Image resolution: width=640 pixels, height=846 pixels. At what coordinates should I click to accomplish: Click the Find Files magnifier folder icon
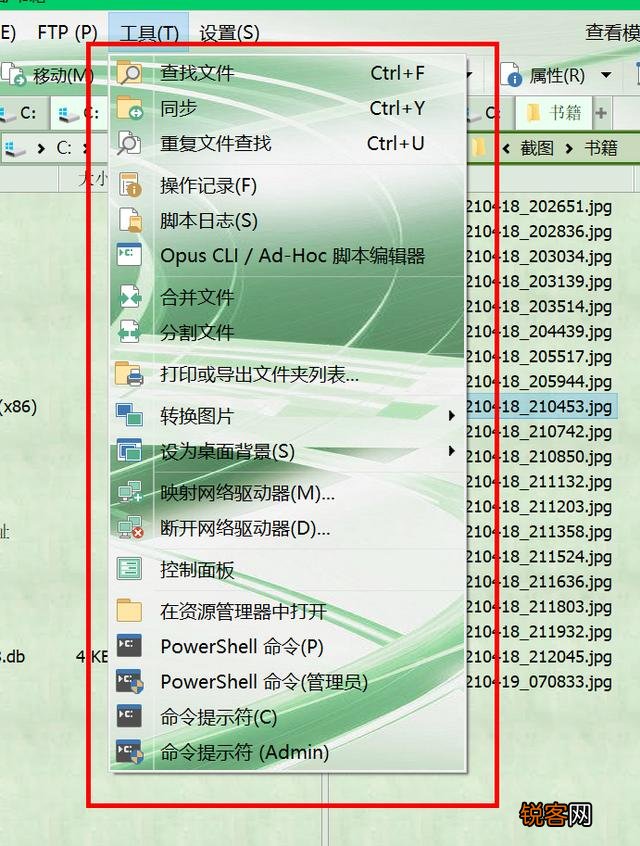[130, 73]
